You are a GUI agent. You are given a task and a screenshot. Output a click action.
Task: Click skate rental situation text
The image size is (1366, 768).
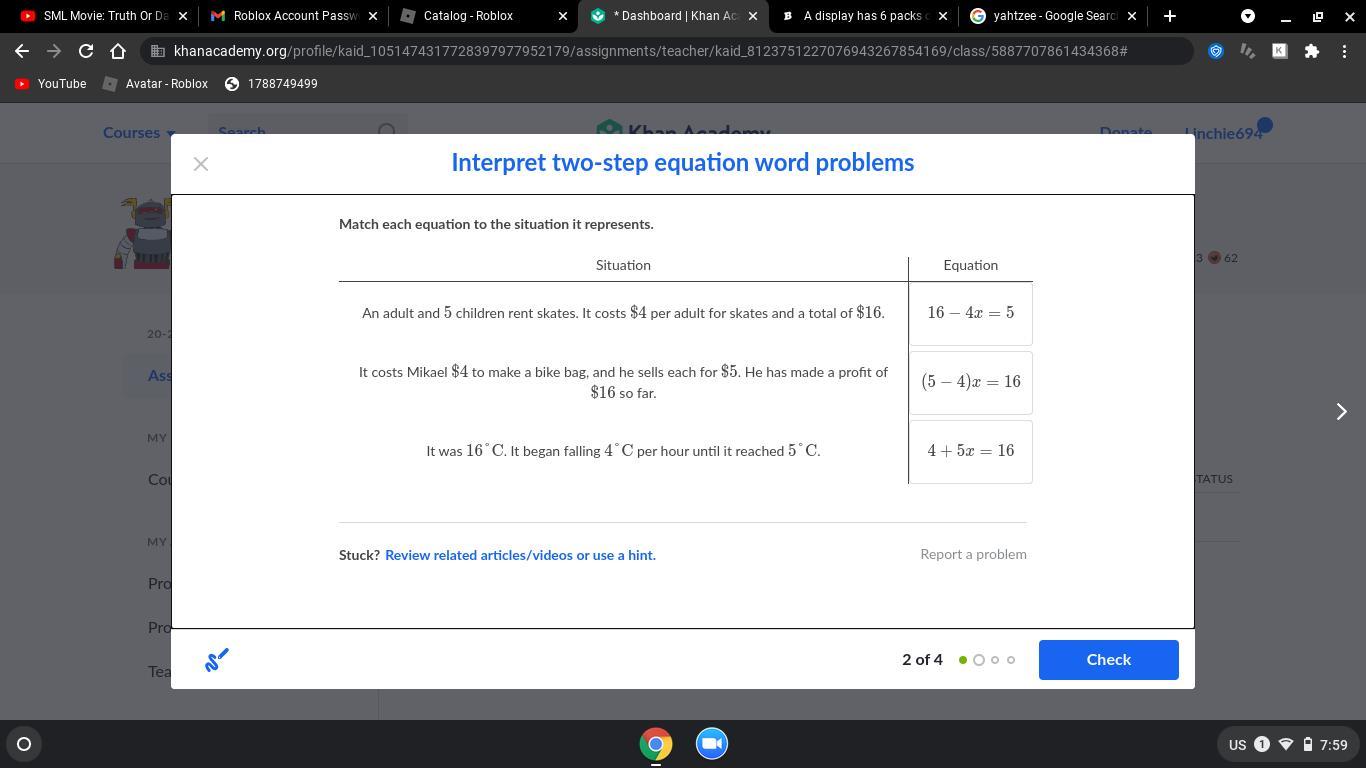623,313
